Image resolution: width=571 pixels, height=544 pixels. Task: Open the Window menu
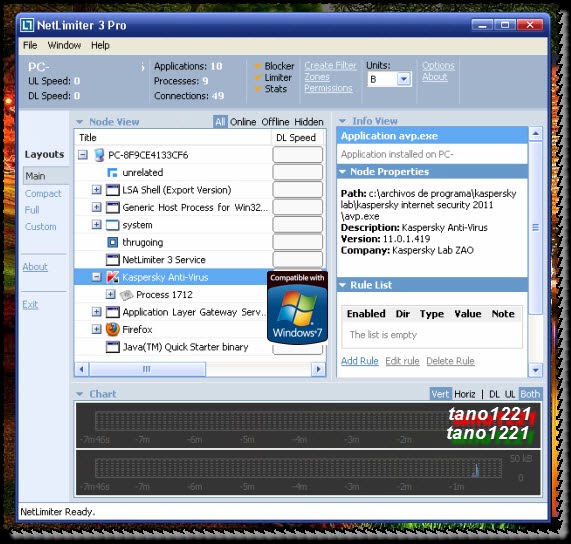click(64, 45)
